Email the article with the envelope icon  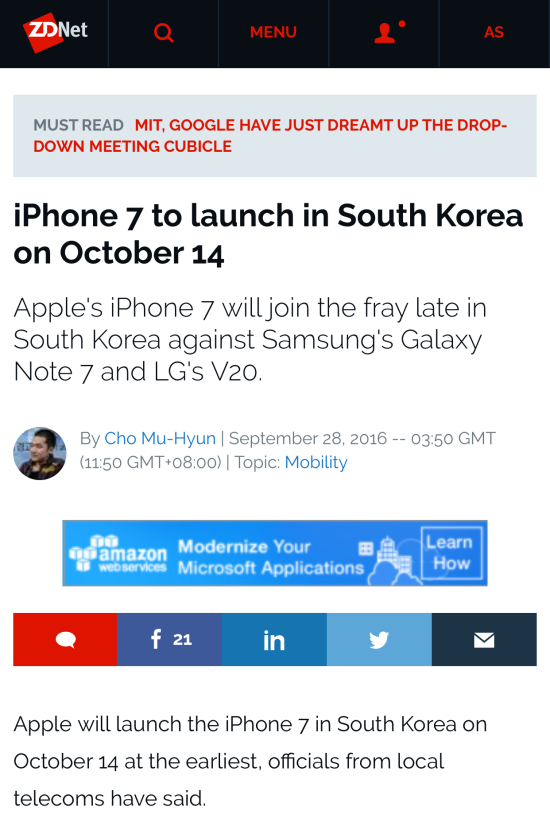[x=484, y=639]
